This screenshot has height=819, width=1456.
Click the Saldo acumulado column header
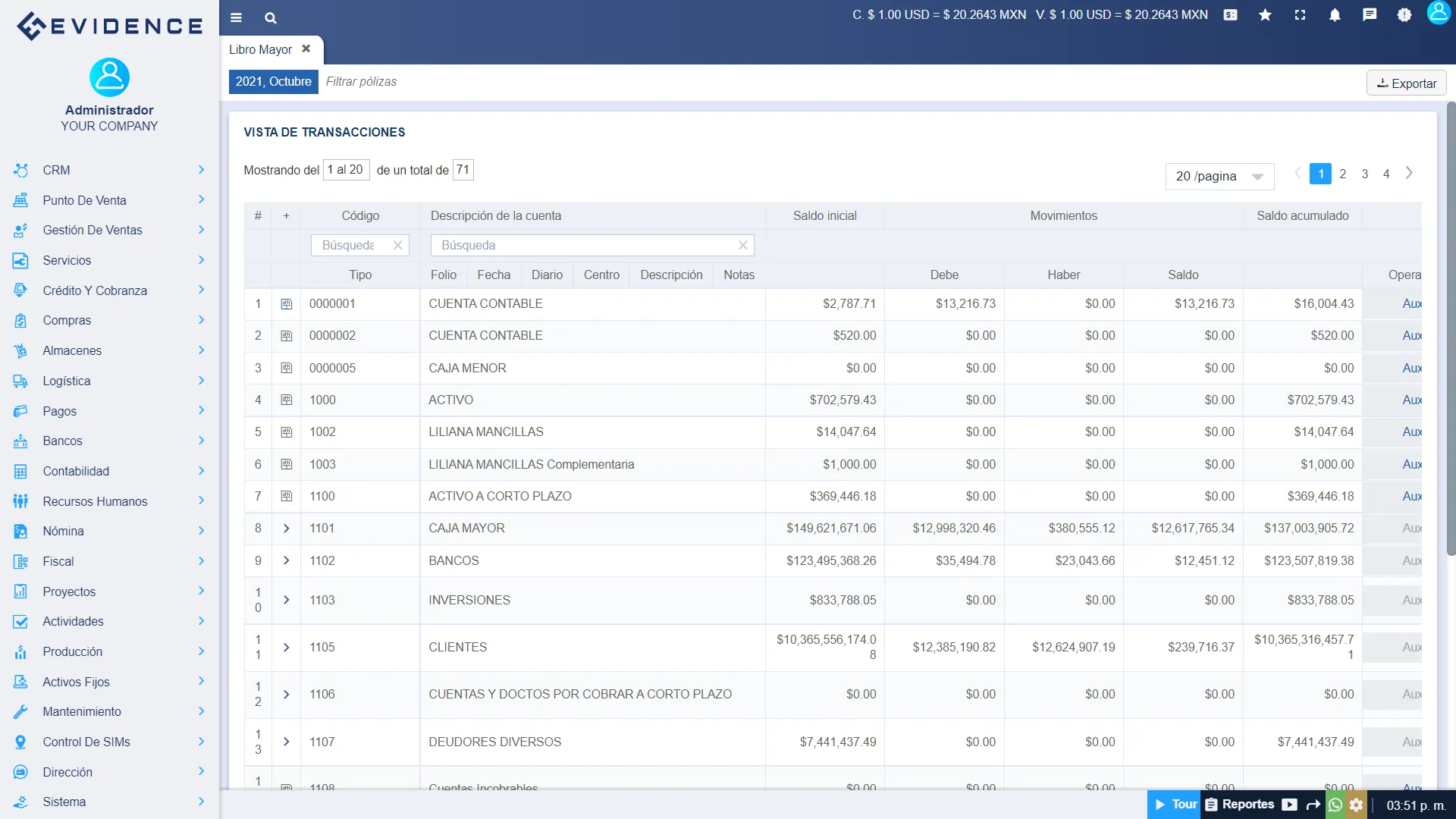(1302, 215)
